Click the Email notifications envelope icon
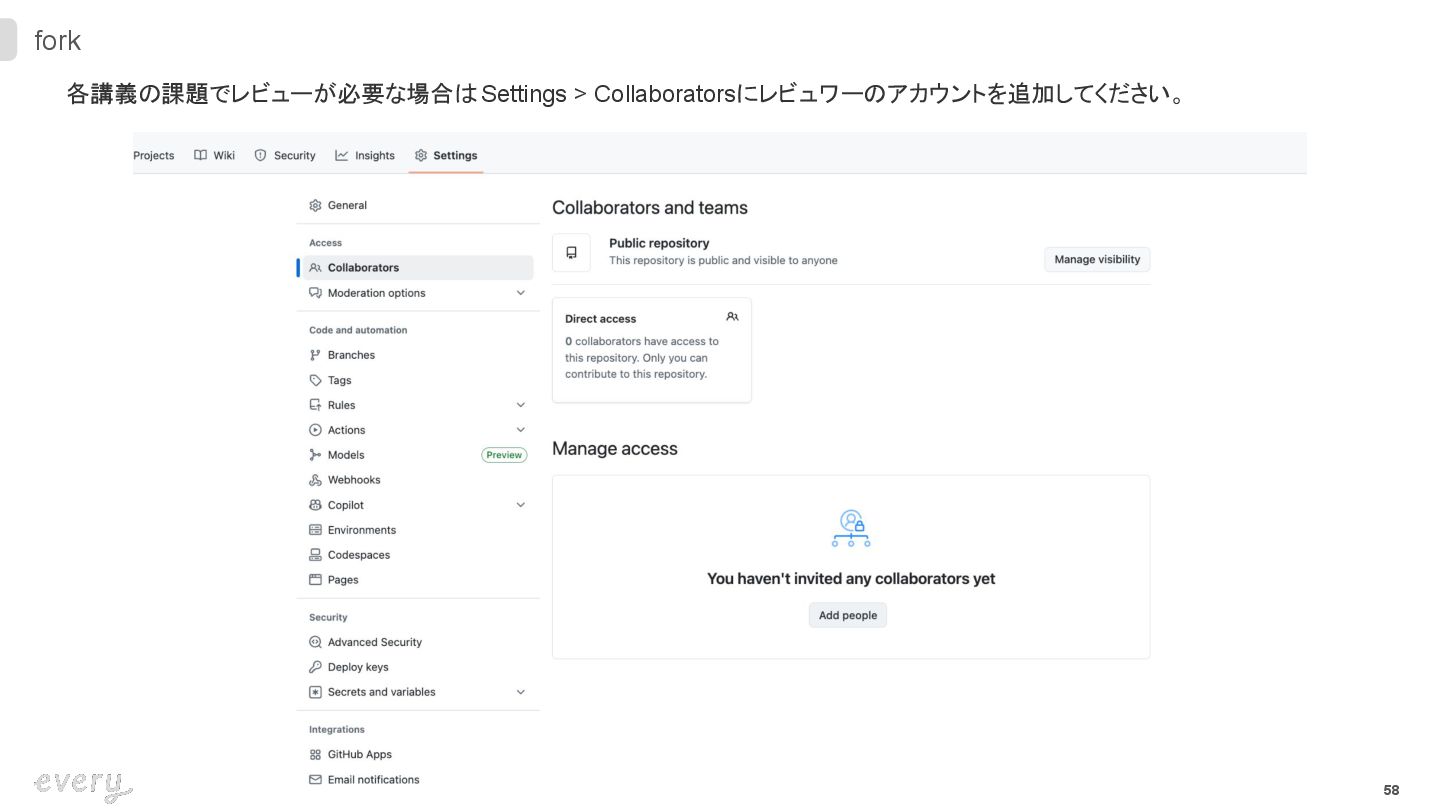 click(316, 780)
